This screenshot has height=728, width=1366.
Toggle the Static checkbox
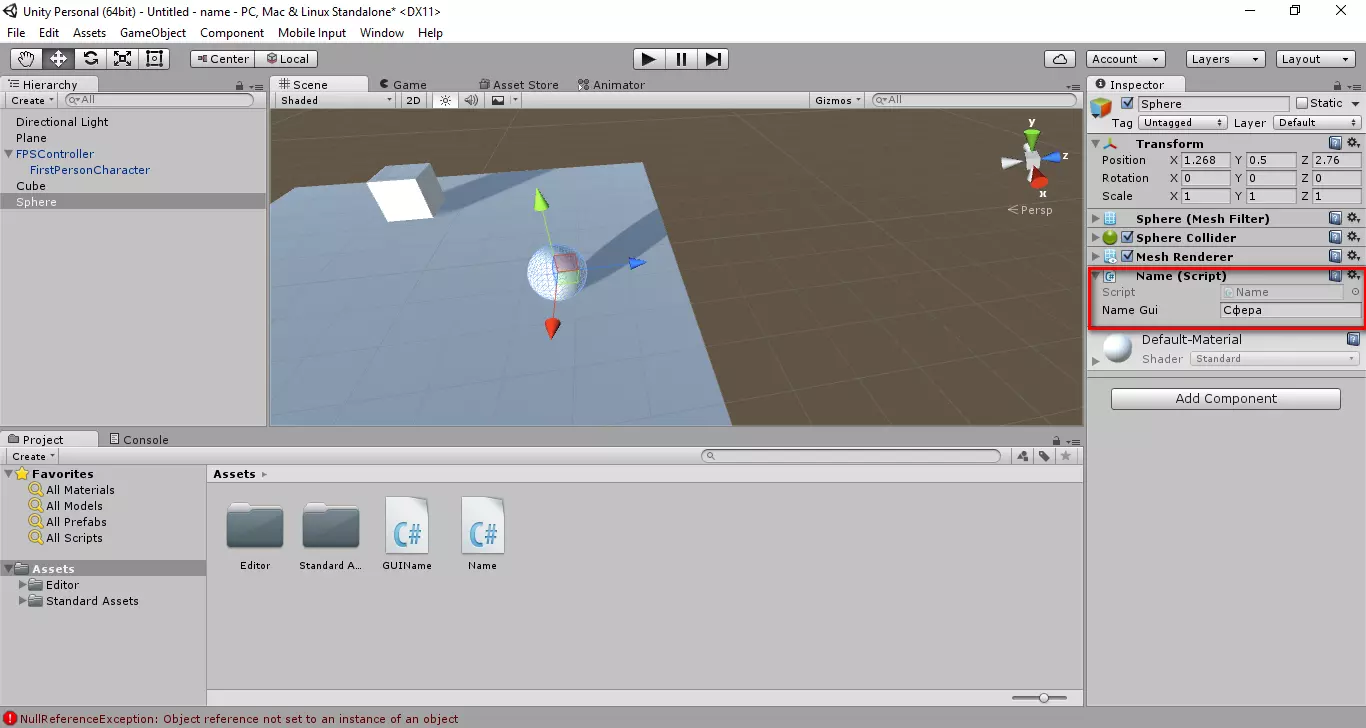pyautogui.click(x=1302, y=103)
